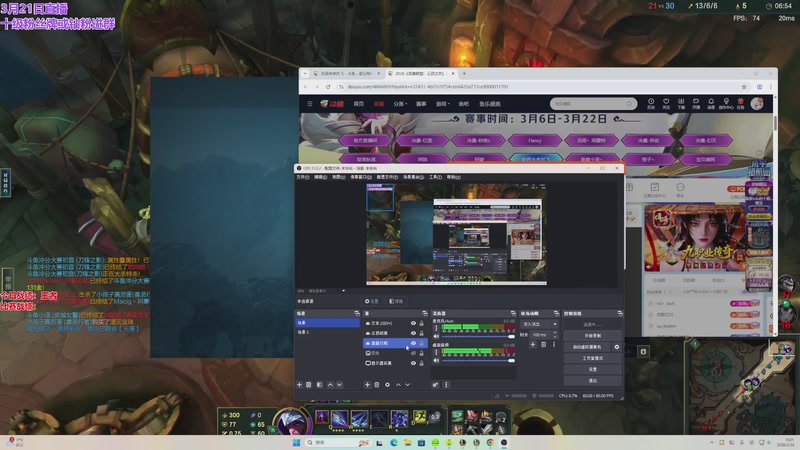Enable Studio Mode in OBS controls
This screenshot has width=800, height=450.
click(x=592, y=358)
